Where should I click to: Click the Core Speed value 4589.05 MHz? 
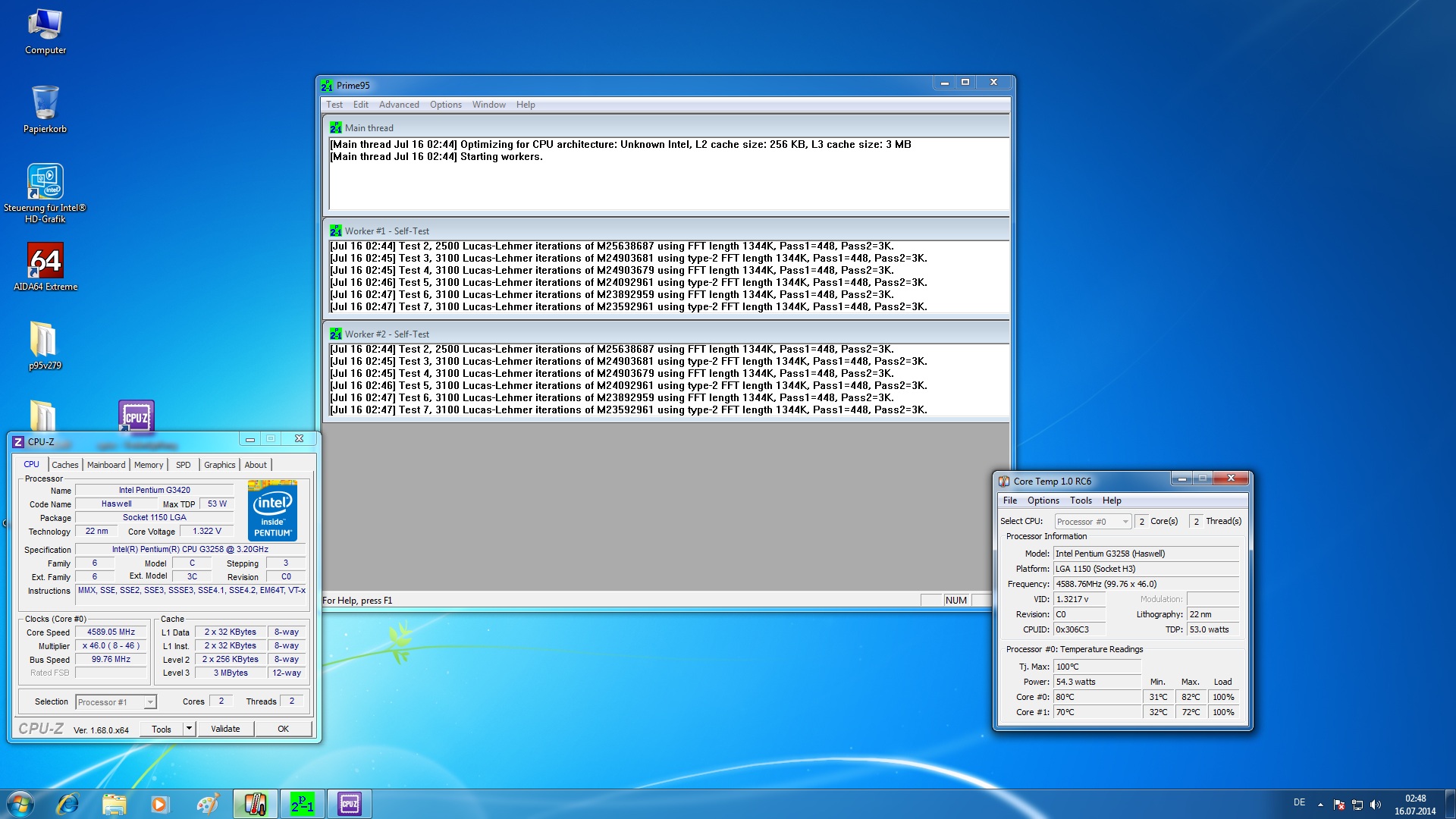click(111, 632)
